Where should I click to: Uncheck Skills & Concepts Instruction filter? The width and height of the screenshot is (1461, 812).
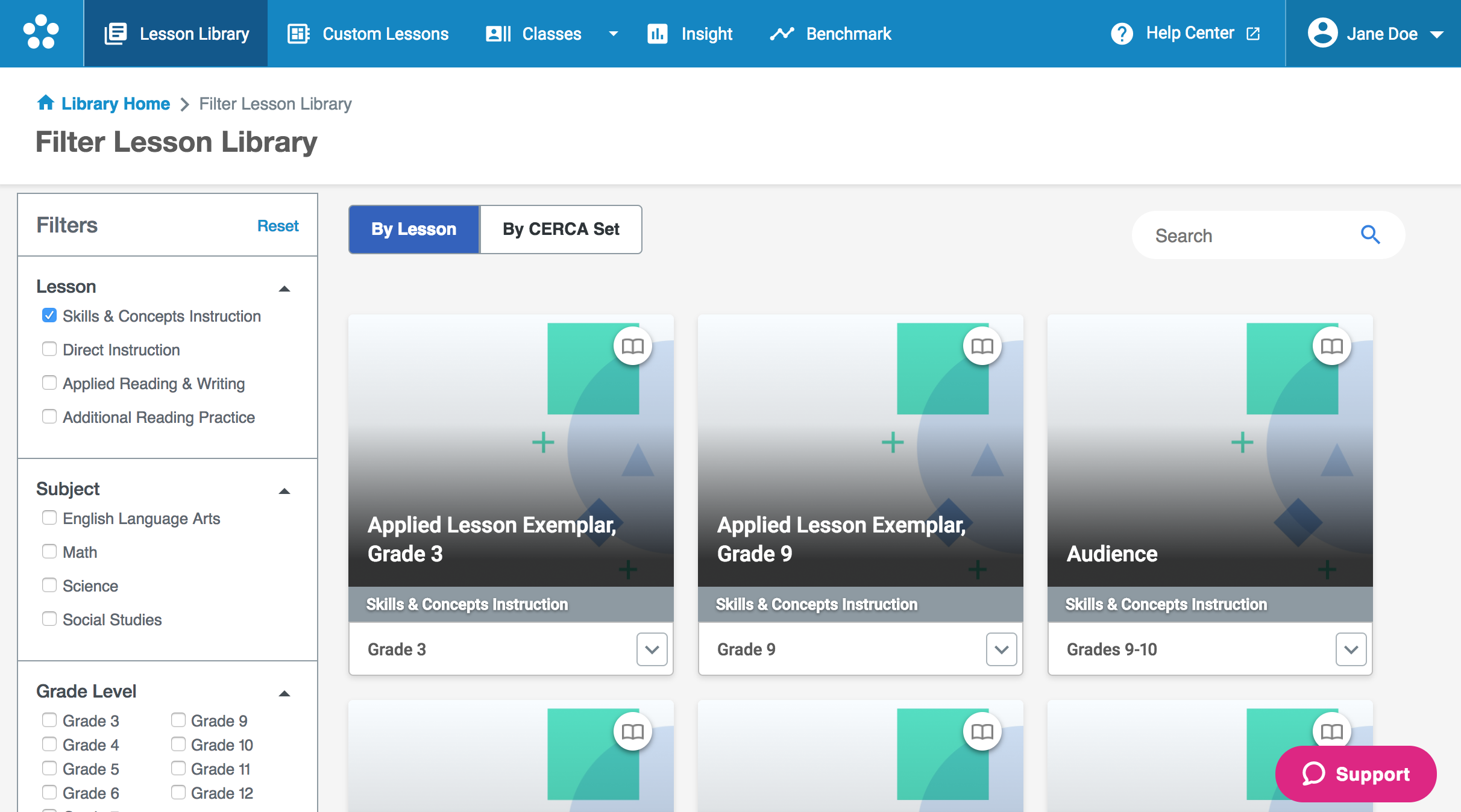click(49, 316)
